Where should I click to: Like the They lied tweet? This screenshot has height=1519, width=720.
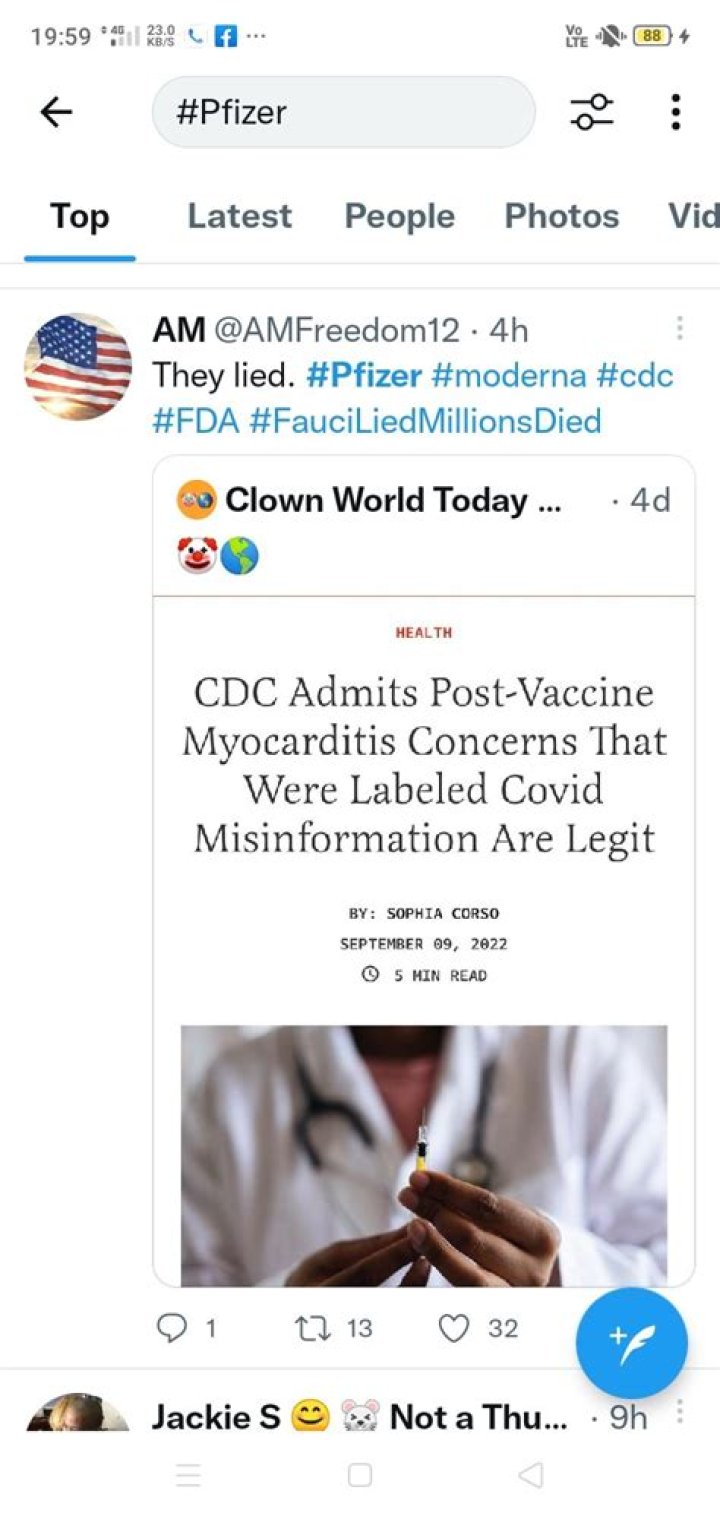(479, 1328)
